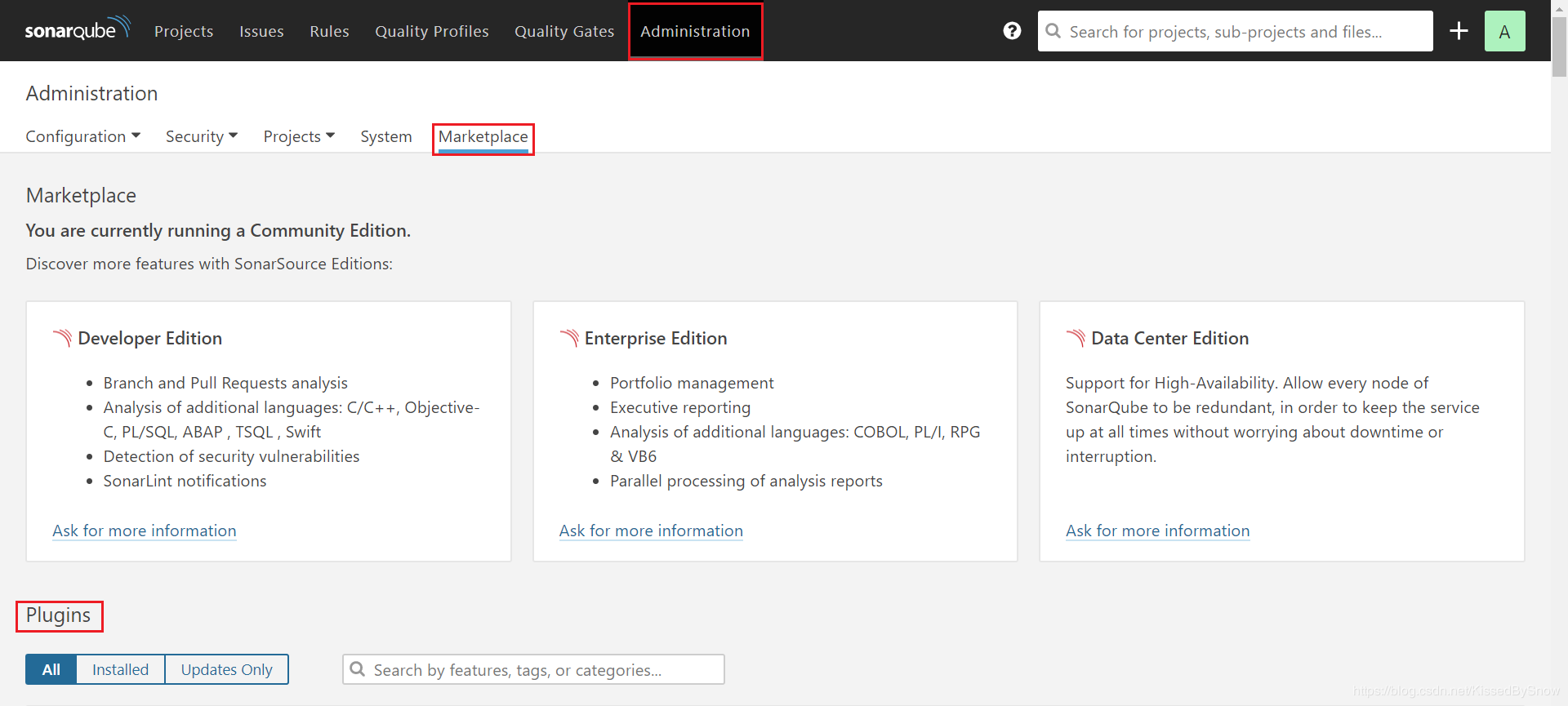1568x706 pixels.
Task: Click the page vertical scrollbar
Action: [1559, 47]
